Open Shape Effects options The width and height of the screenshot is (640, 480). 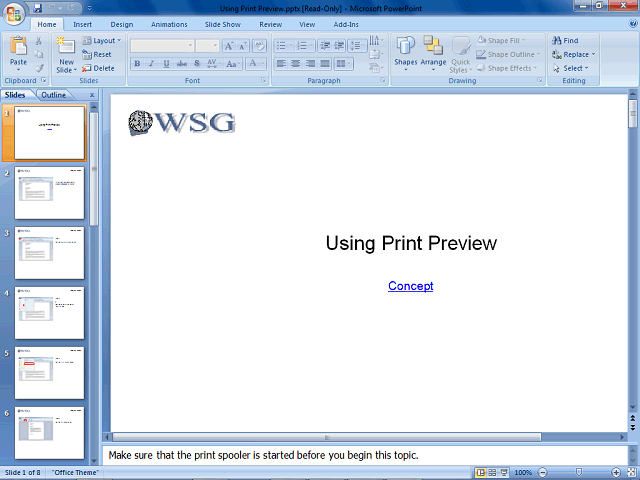click(x=507, y=68)
